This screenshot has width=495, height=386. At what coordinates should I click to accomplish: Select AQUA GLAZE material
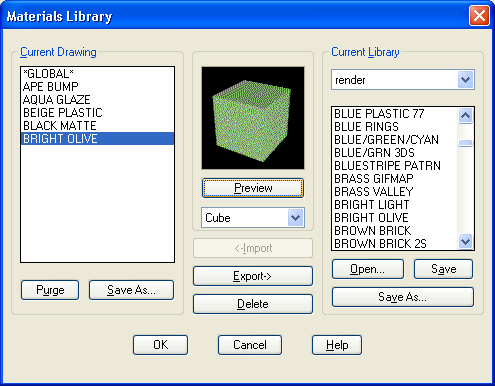coord(97,99)
